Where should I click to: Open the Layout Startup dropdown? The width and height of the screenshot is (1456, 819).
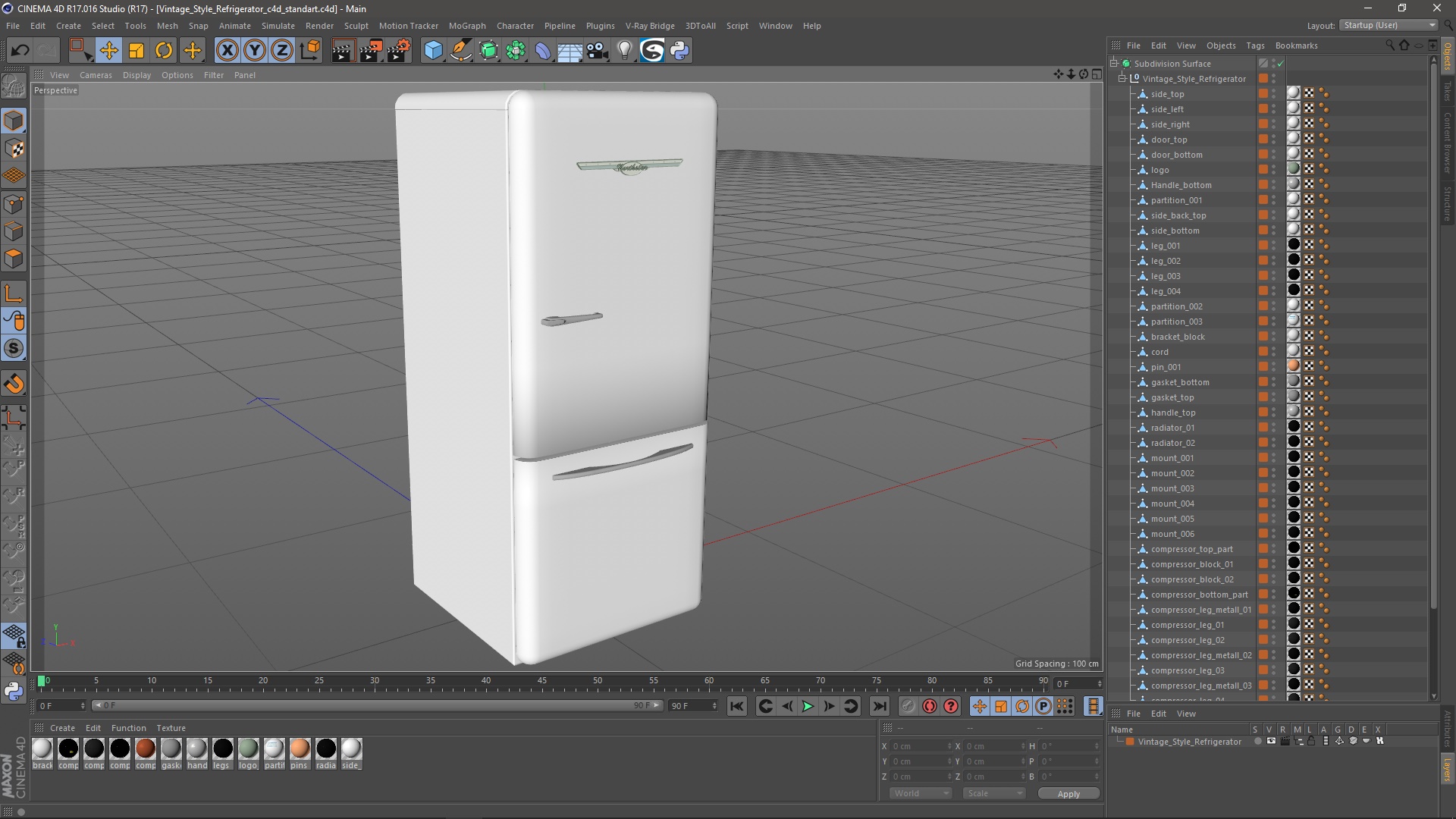[x=1389, y=25]
